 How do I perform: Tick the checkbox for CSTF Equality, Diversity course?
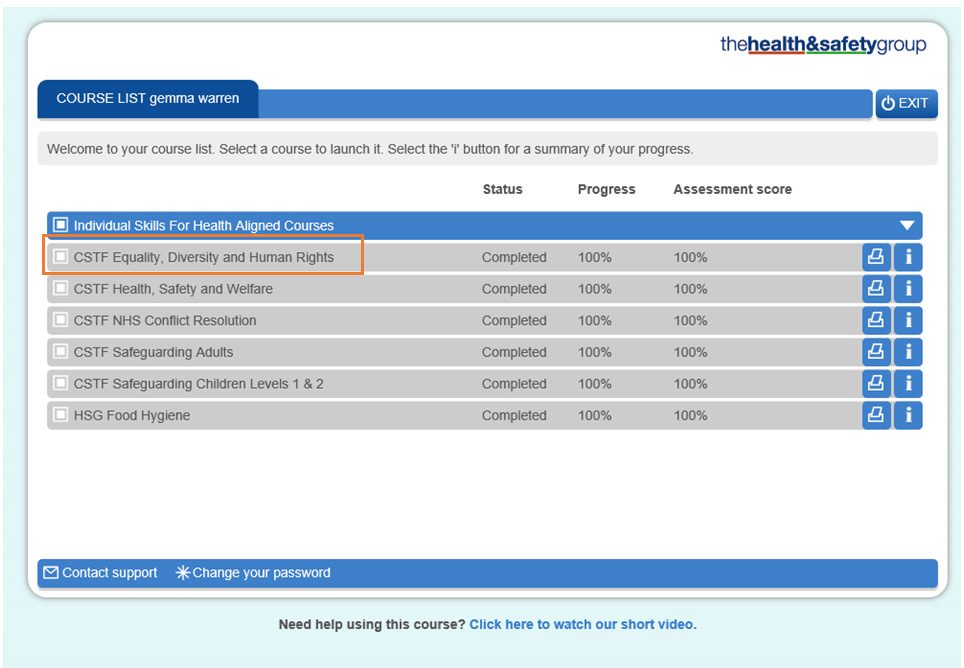tap(59, 256)
